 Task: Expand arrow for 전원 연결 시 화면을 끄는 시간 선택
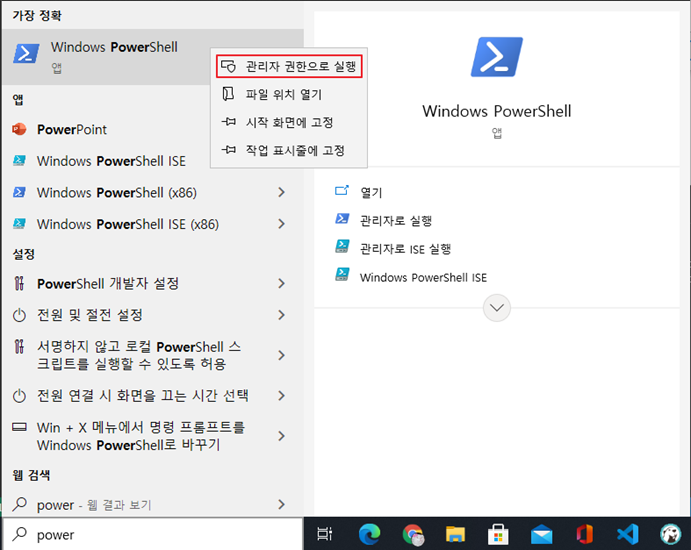(281, 396)
